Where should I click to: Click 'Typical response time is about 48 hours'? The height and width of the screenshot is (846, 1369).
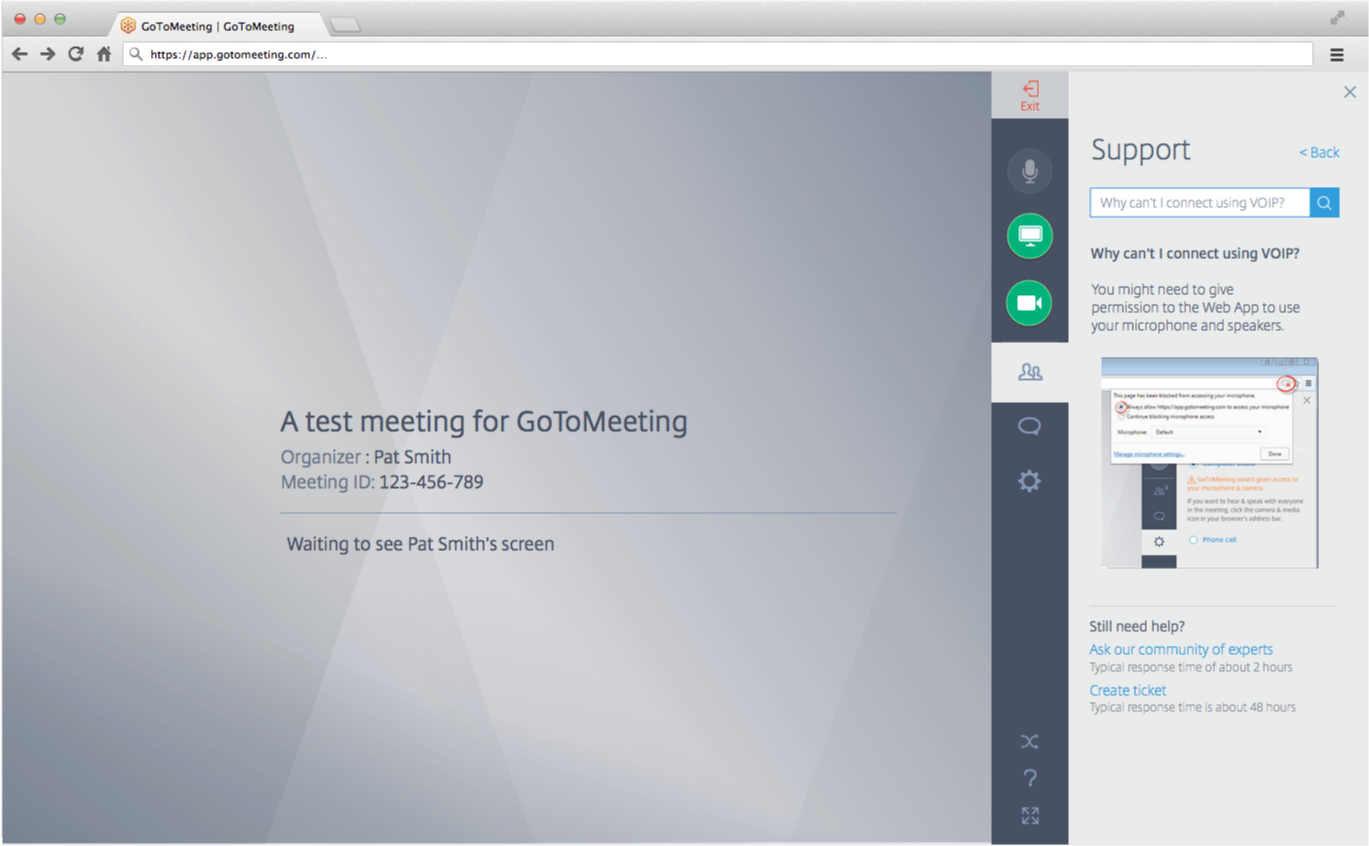pyautogui.click(x=1192, y=707)
